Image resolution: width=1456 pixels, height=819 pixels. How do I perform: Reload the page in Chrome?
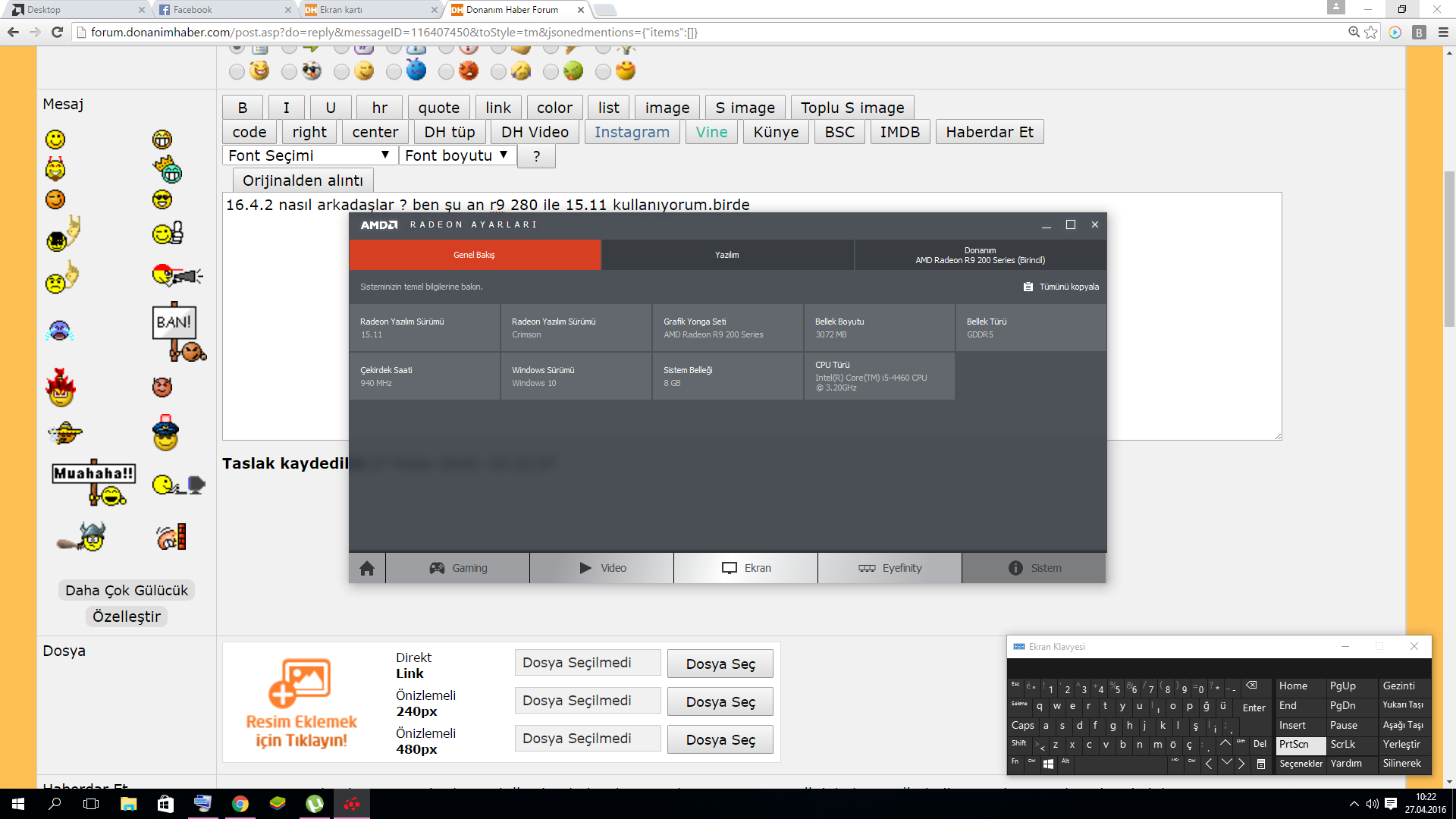(57, 32)
